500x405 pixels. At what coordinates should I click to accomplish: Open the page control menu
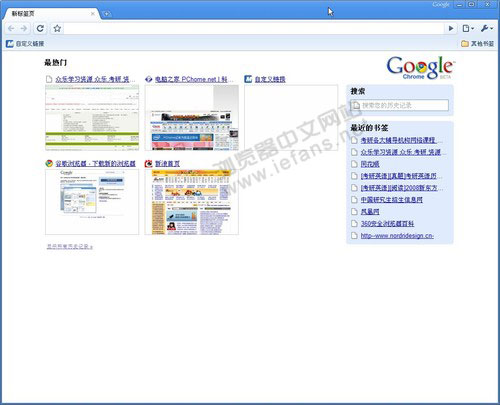click(x=468, y=29)
